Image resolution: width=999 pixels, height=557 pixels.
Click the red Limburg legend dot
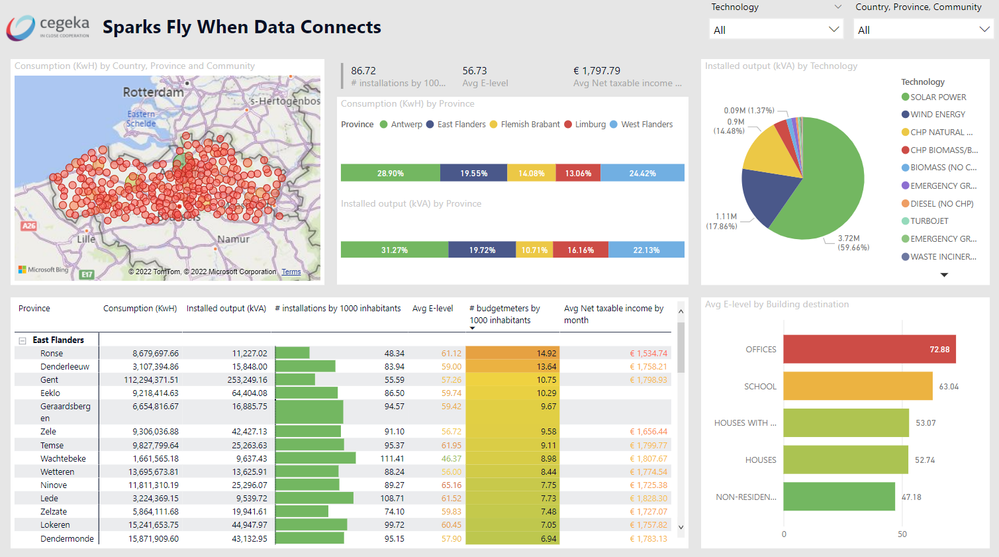click(569, 125)
